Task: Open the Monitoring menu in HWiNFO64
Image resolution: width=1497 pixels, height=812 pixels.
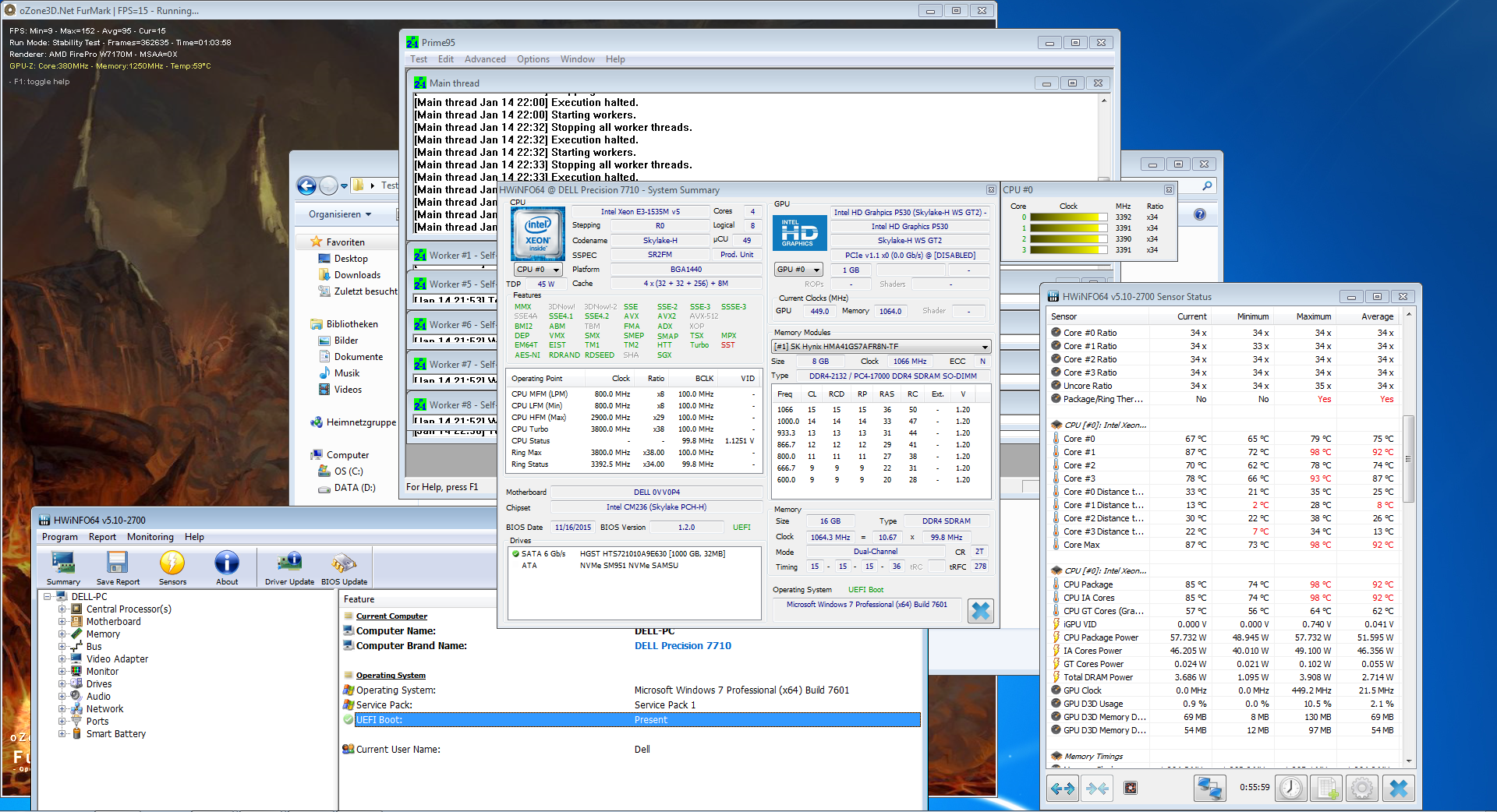Action: point(150,537)
